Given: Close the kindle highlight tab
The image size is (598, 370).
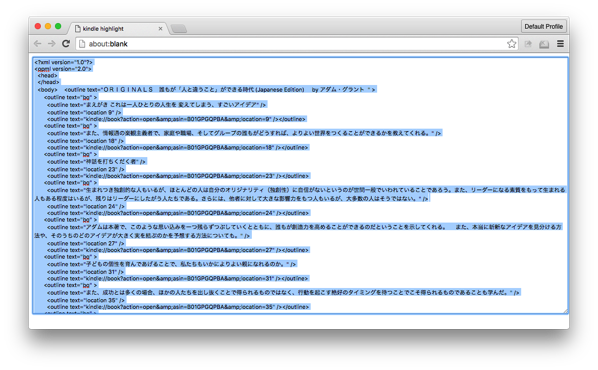Looking at the screenshot, I should click(161, 29).
